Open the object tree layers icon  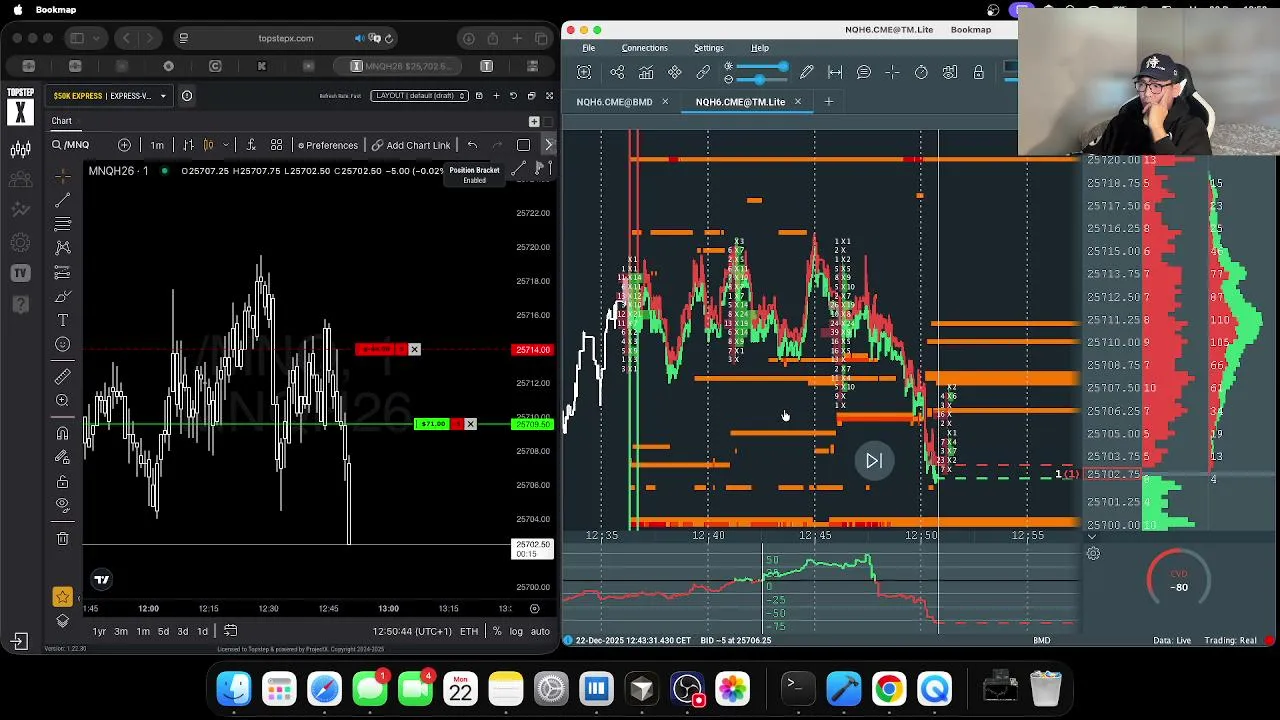pyautogui.click(x=62, y=621)
